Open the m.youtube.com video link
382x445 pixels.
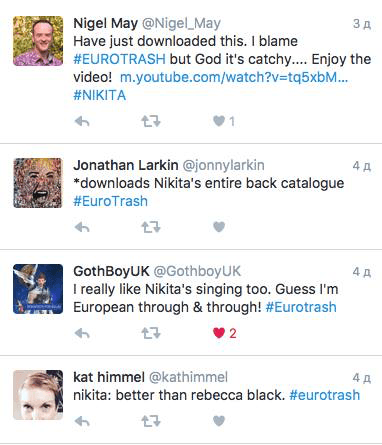[234, 77]
